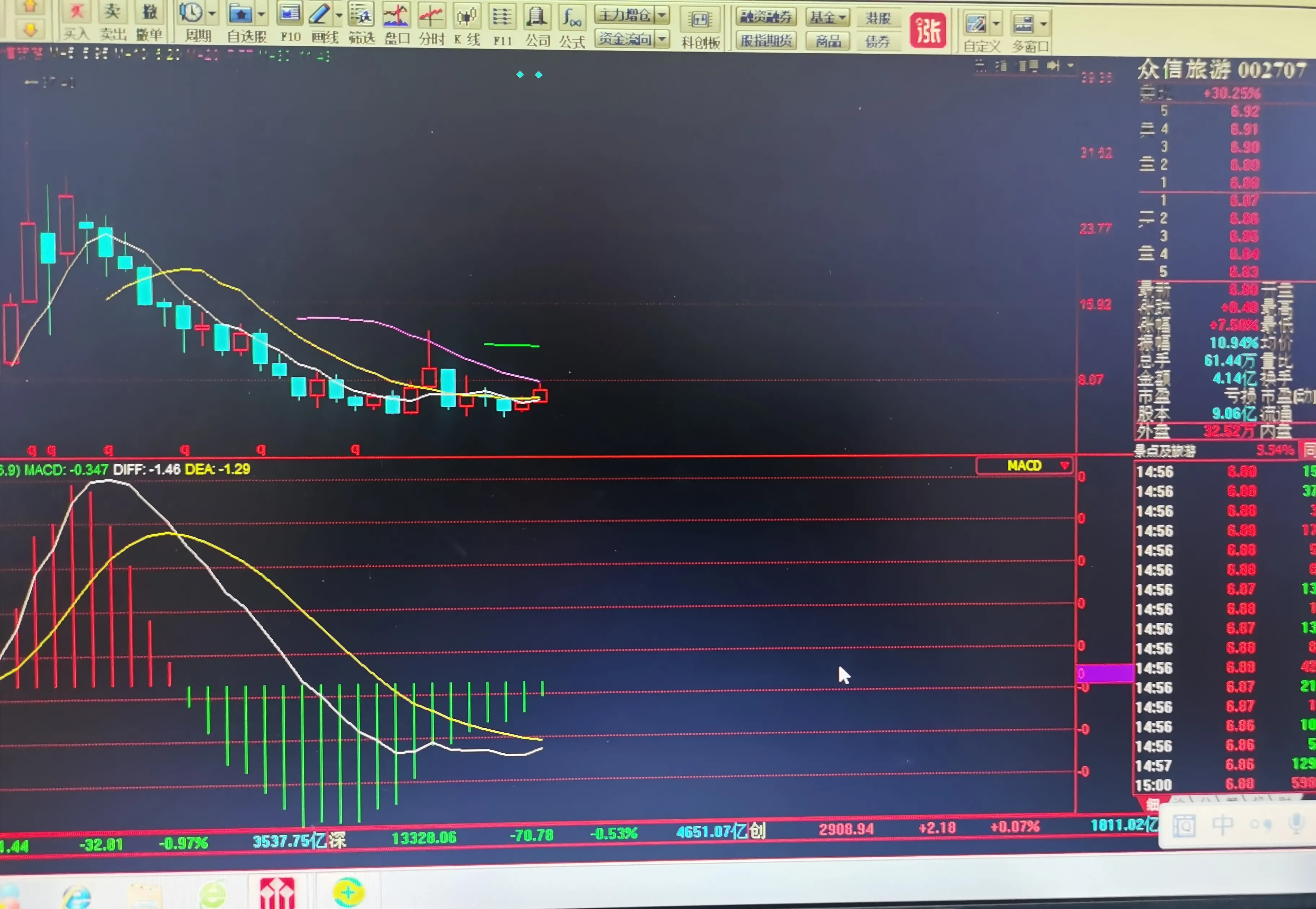Click the IME soft keyboard icon

pyautogui.click(x=1184, y=825)
